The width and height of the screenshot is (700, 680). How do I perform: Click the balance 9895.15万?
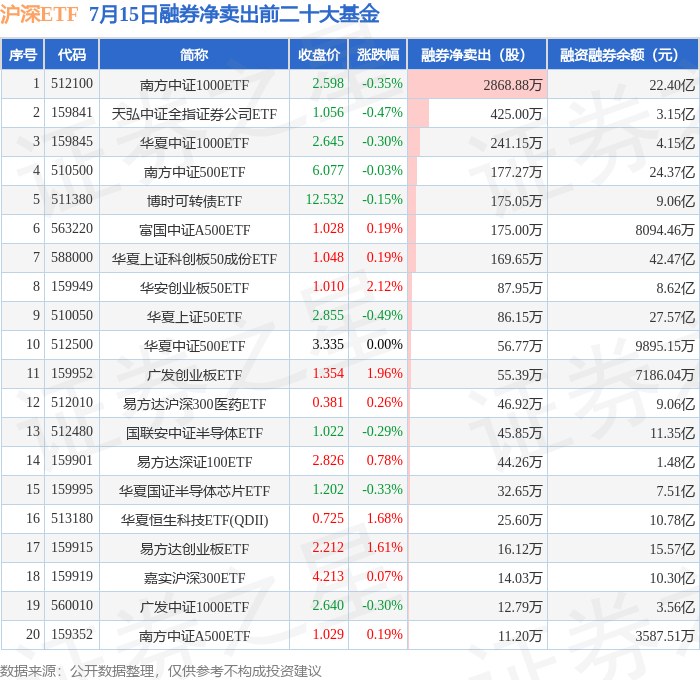[x=665, y=346]
